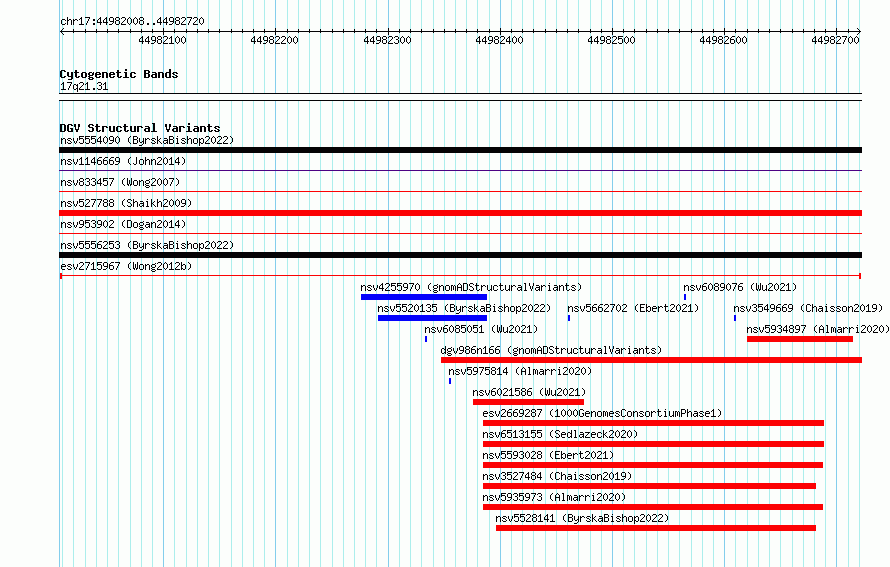
Task: Open nsv1146669 (John2014) variant label
Action: tap(123, 161)
